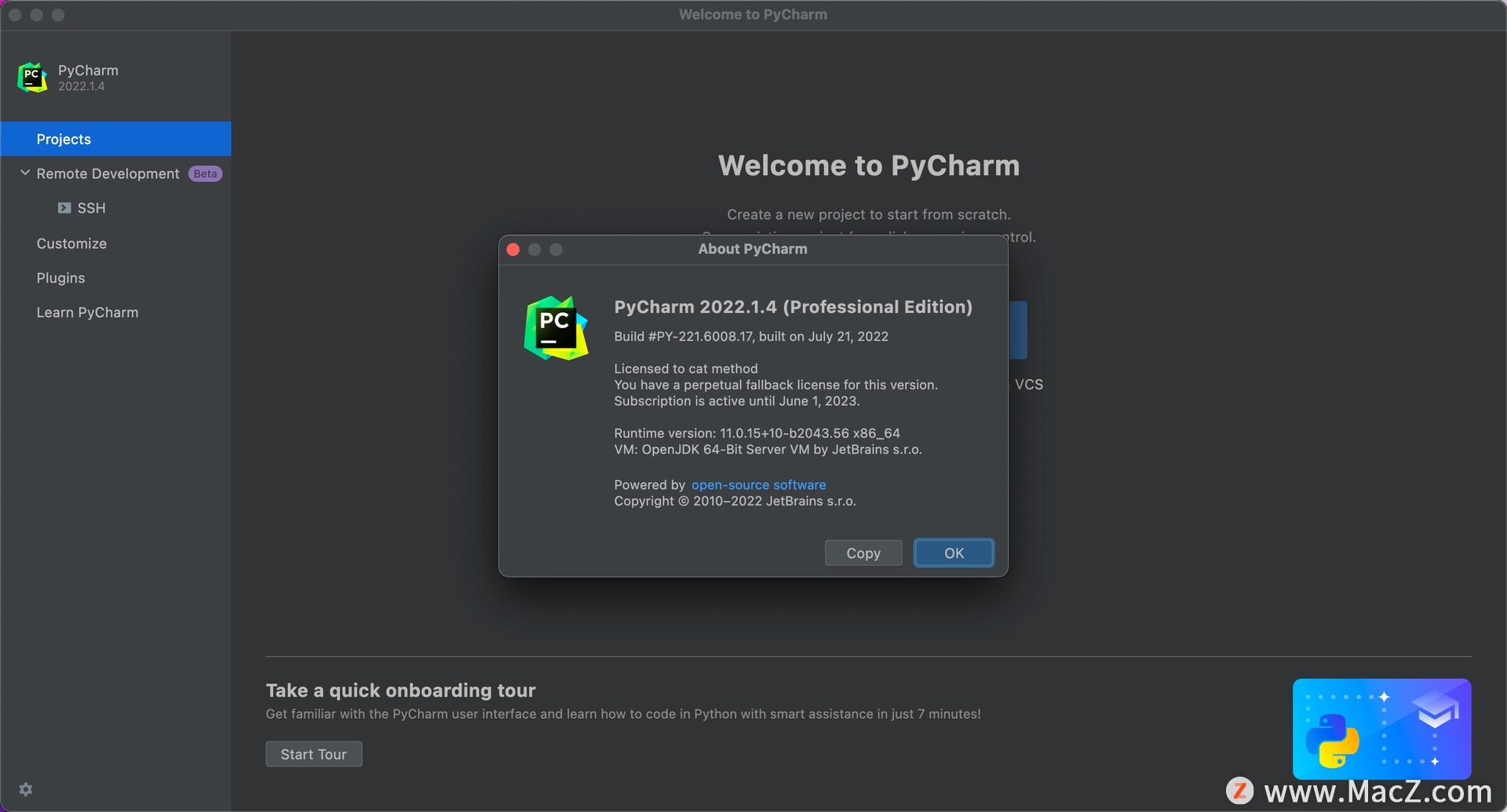Open the Plugins tab
Image resolution: width=1507 pixels, height=812 pixels.
coord(60,278)
